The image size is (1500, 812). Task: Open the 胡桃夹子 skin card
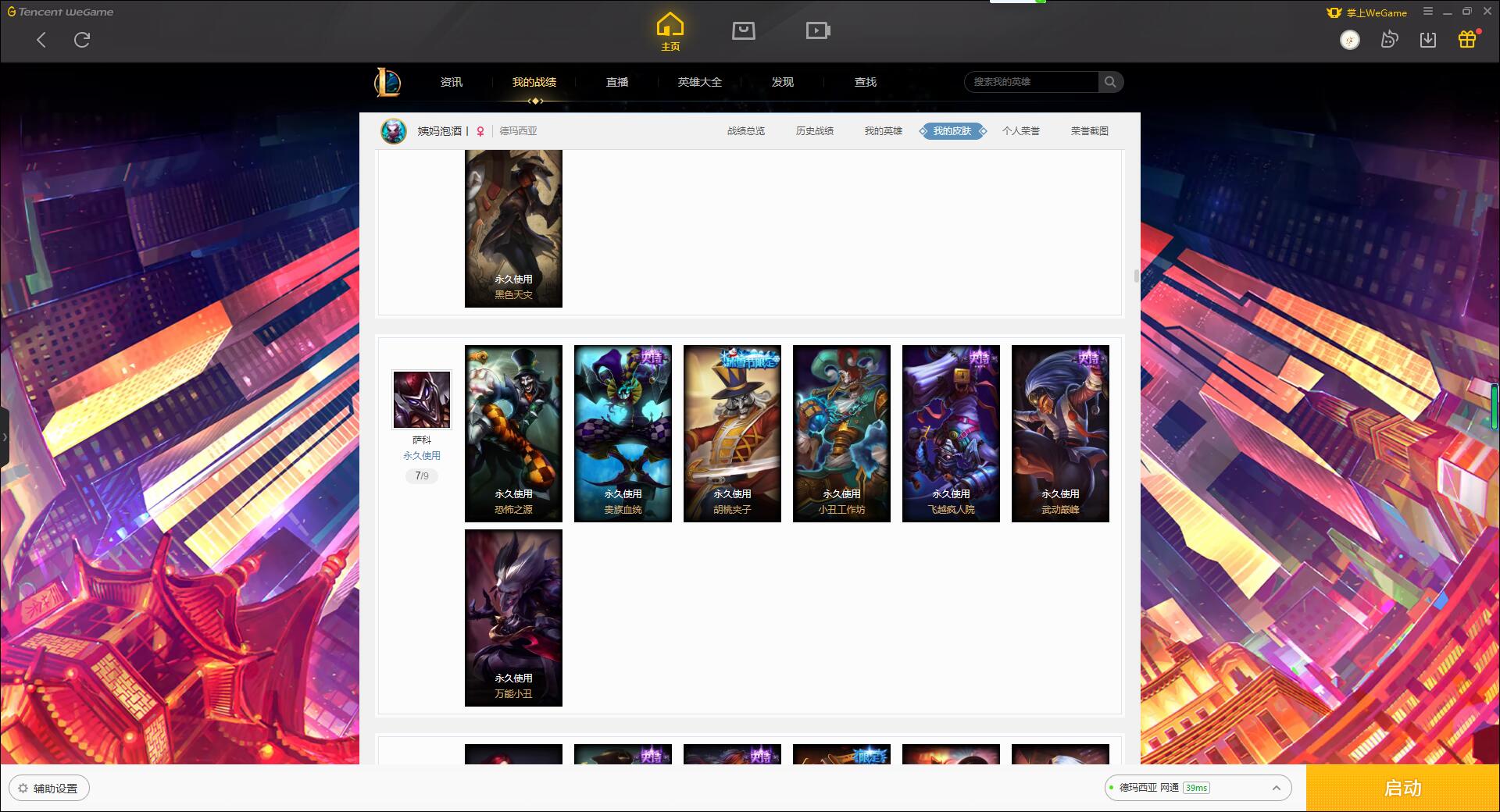click(732, 433)
